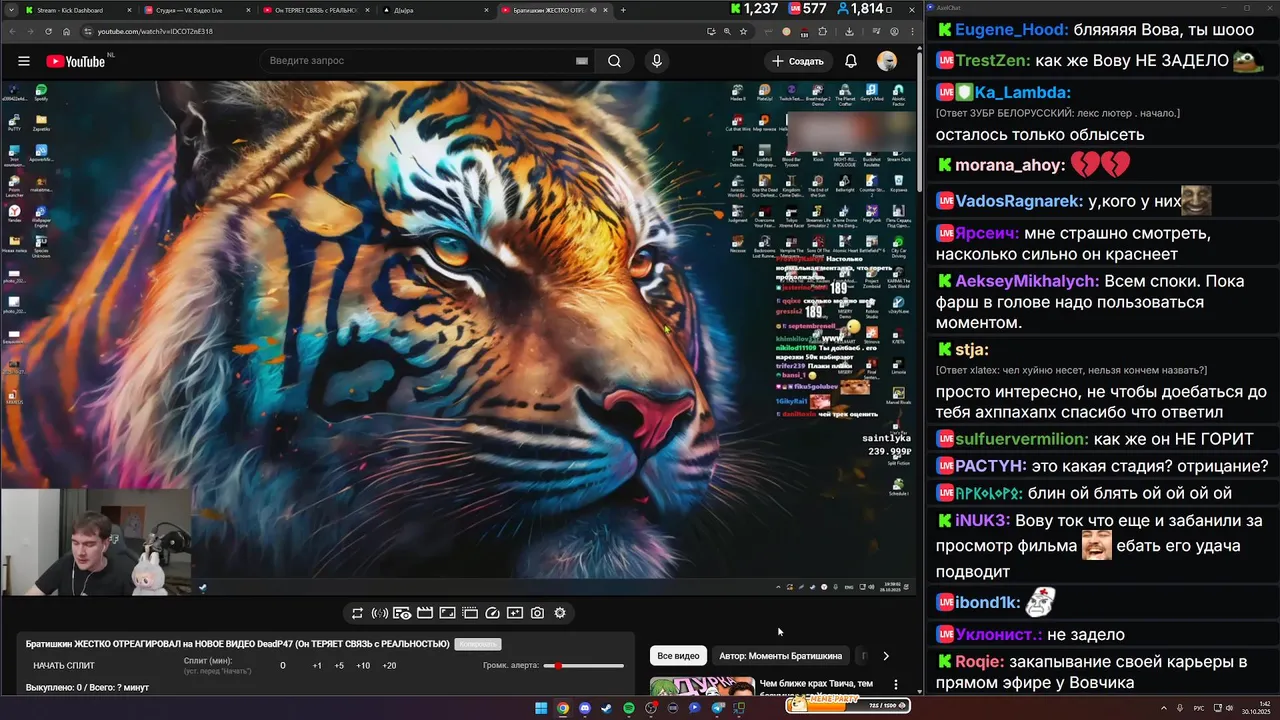This screenshot has height=720, width=1280.
Task: Mute the Братишкин ЖЕСТКО tab via speaker icon
Action: pyautogui.click(x=593, y=10)
